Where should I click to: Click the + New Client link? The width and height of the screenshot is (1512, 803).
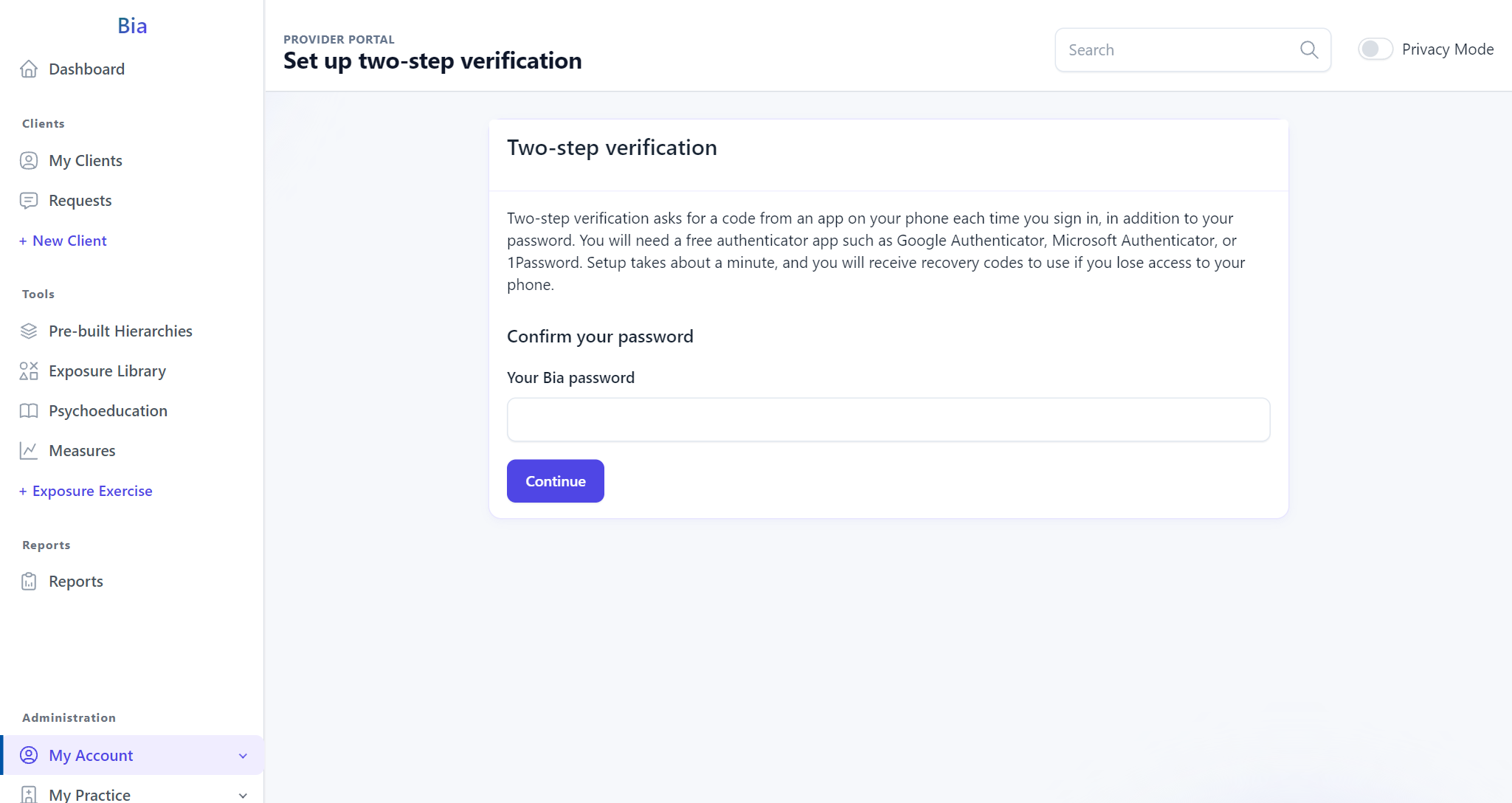[x=63, y=241]
